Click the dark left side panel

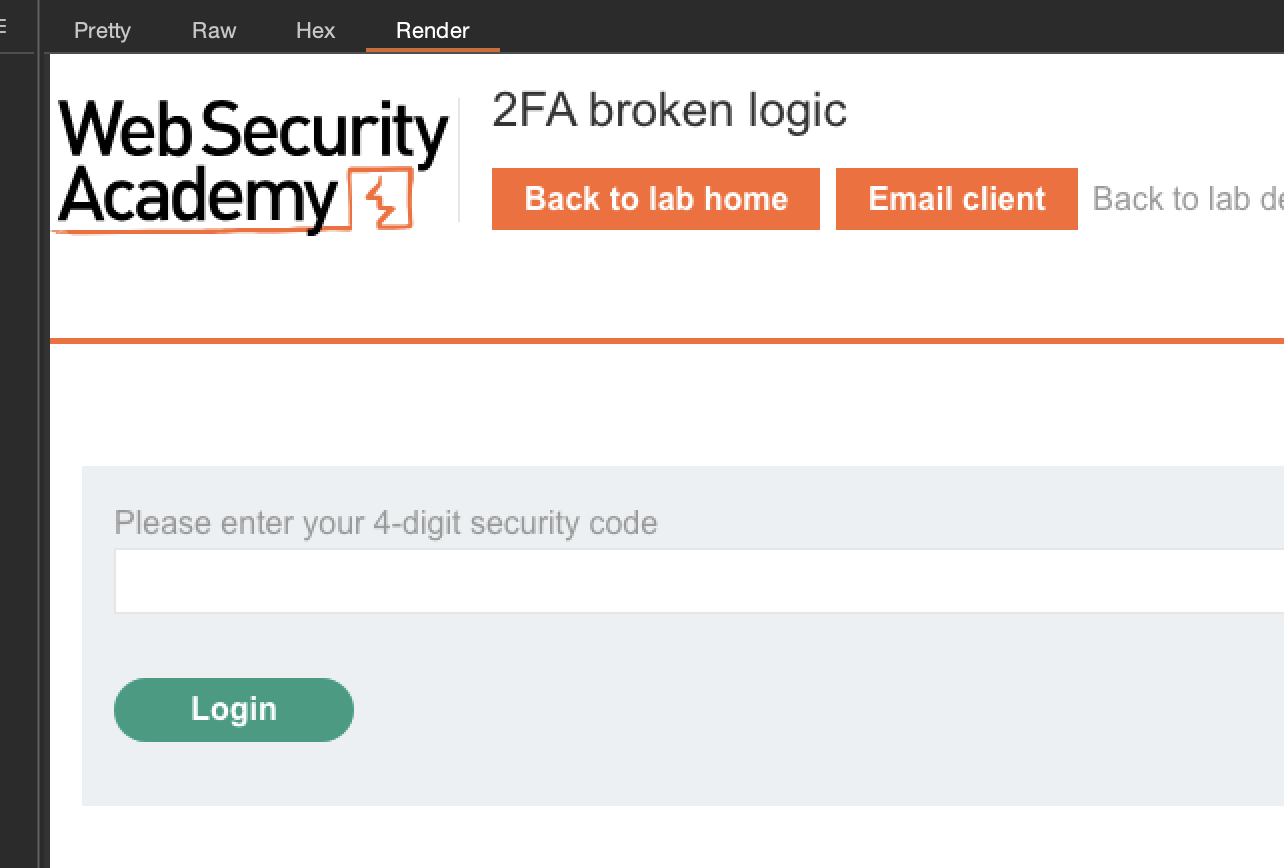click(x=18, y=450)
